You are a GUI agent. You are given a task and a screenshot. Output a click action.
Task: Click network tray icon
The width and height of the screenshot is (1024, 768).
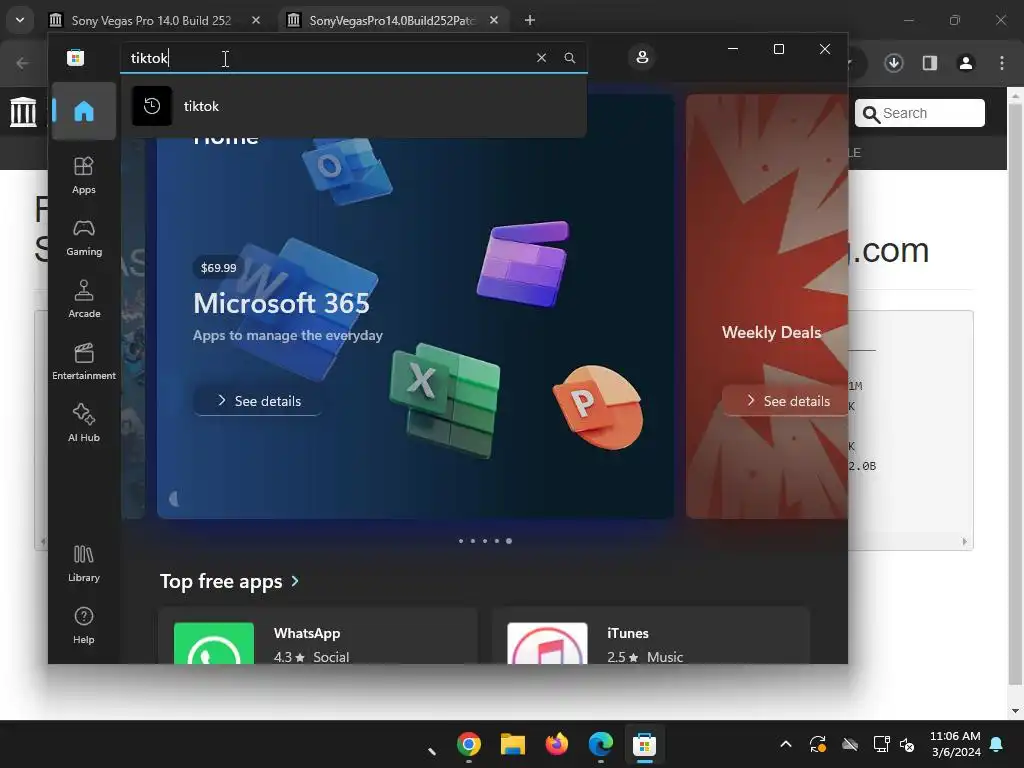(x=882, y=744)
